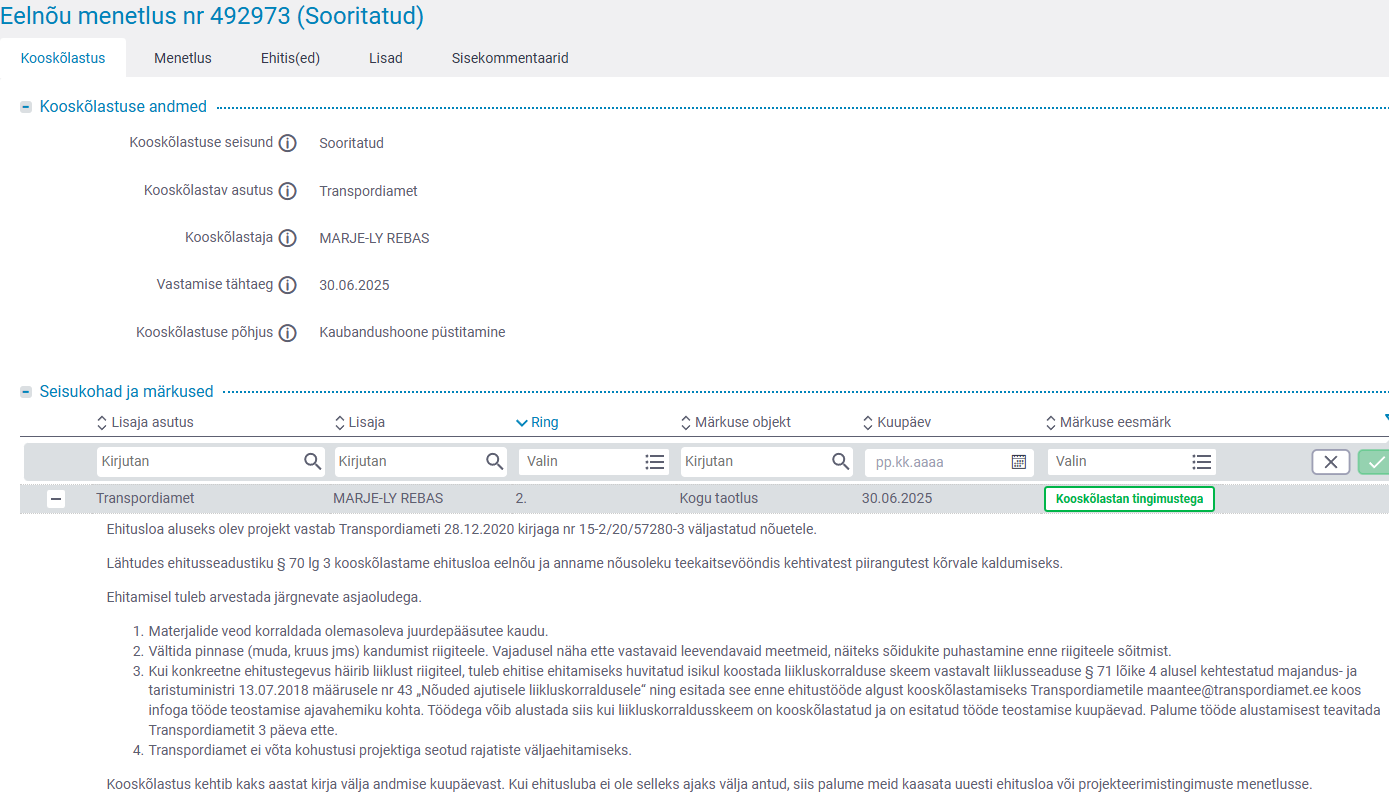
Task: Open the Märkuse eesmärk filter dropdown
Action: click(1131, 461)
